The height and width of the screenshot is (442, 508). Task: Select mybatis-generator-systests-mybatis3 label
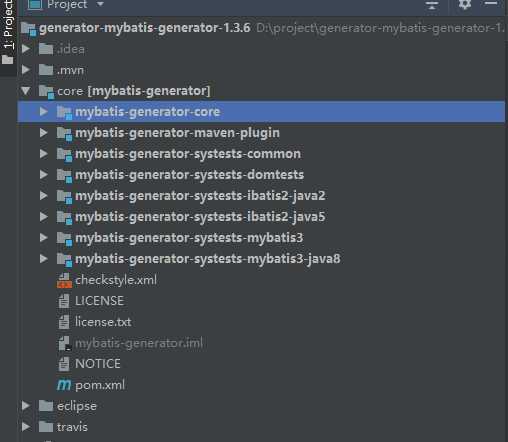tap(189, 238)
